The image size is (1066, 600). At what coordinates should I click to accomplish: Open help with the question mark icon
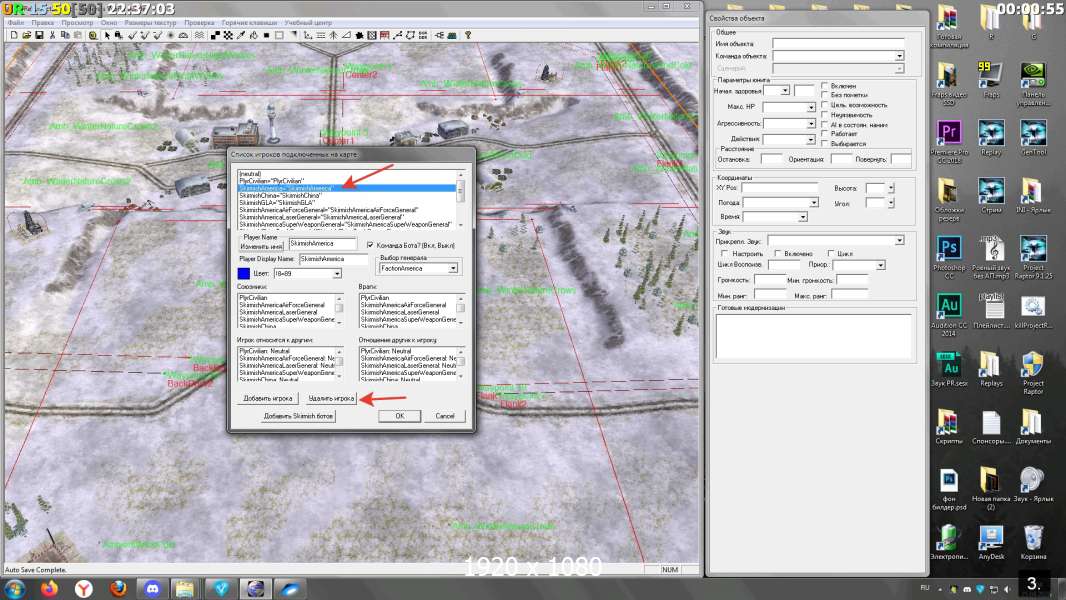click(466, 35)
